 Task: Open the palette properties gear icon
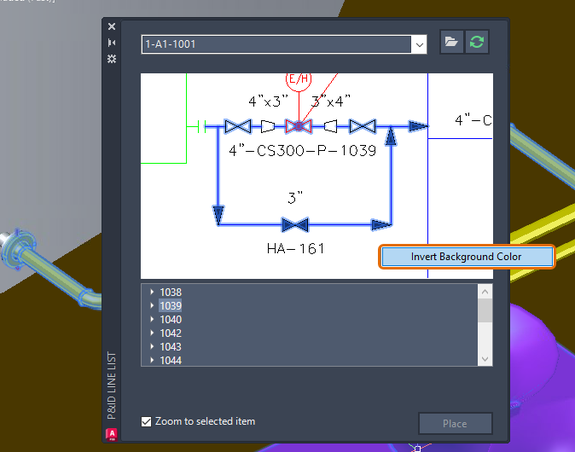tap(111, 59)
